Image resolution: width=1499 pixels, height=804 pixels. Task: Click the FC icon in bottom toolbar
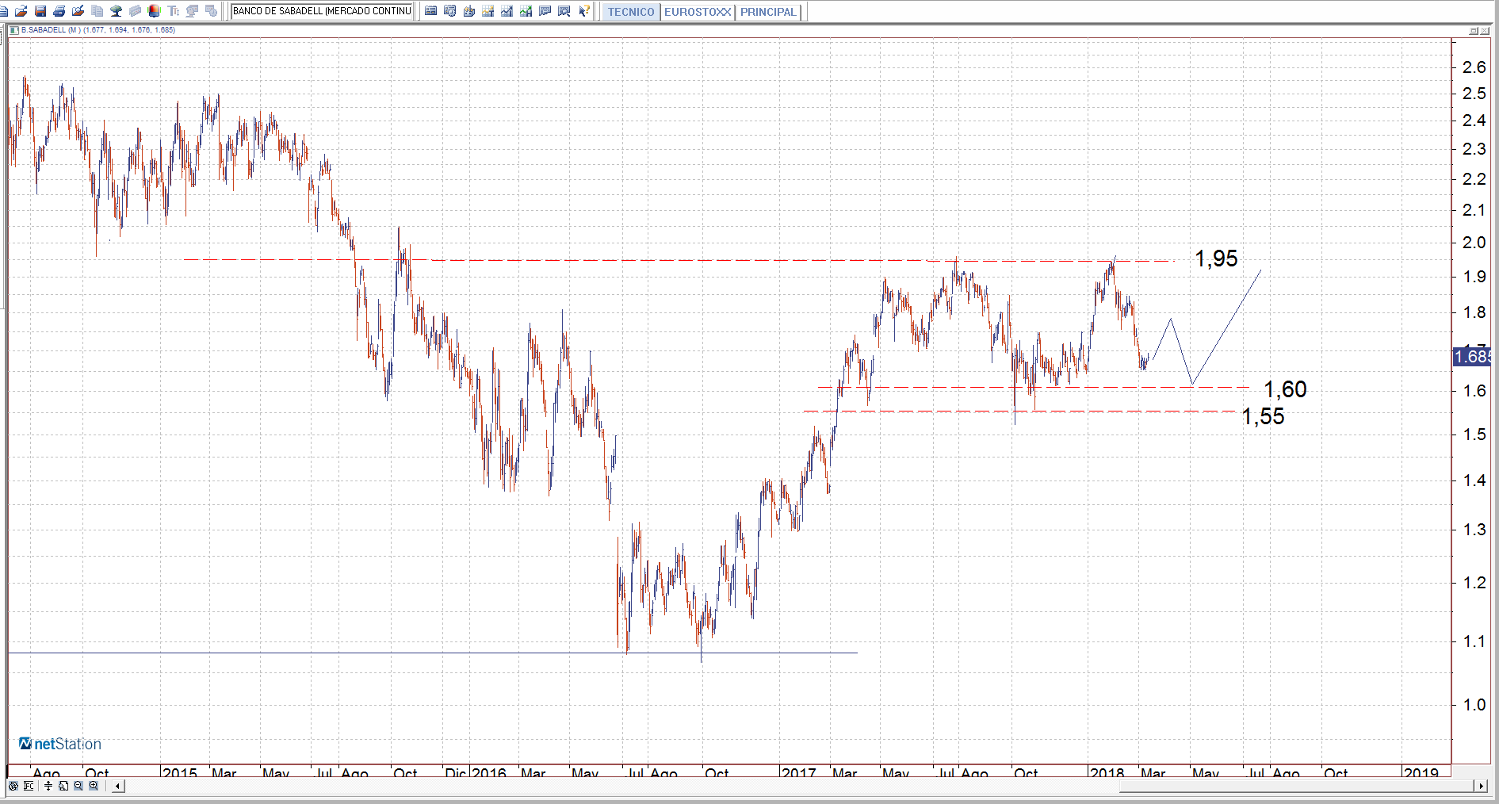(x=27, y=787)
